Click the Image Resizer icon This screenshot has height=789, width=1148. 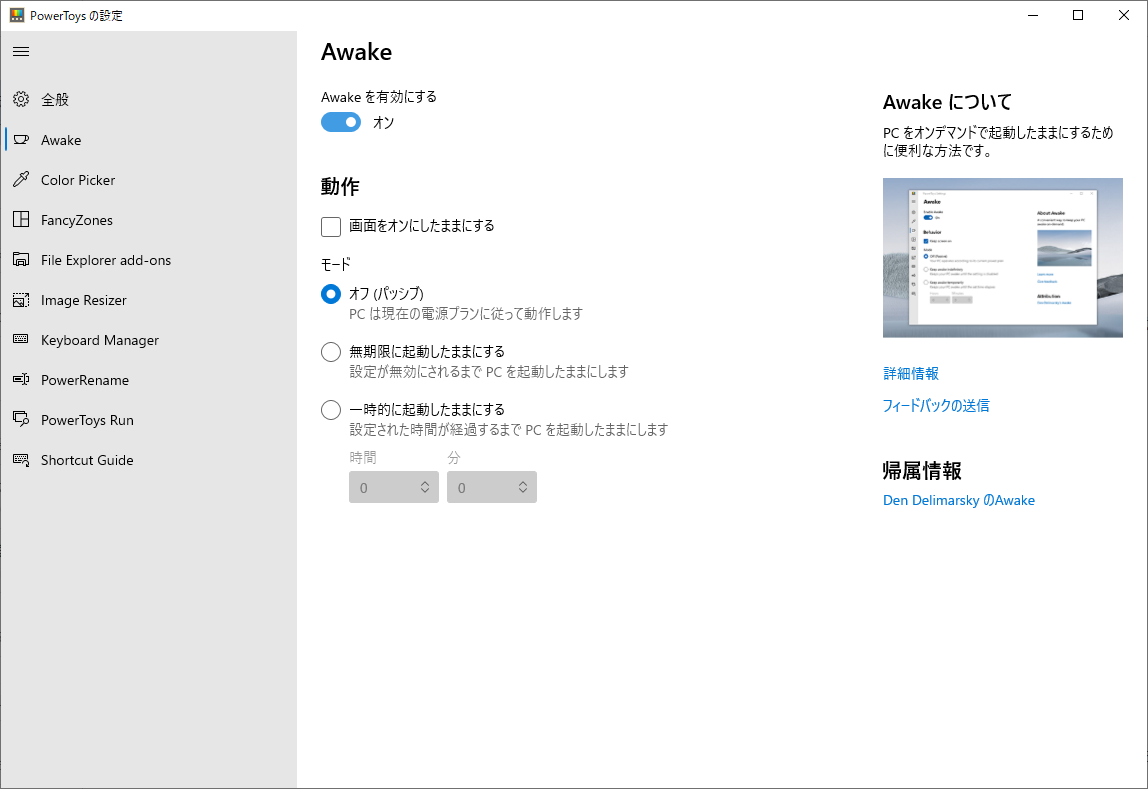(x=21, y=300)
